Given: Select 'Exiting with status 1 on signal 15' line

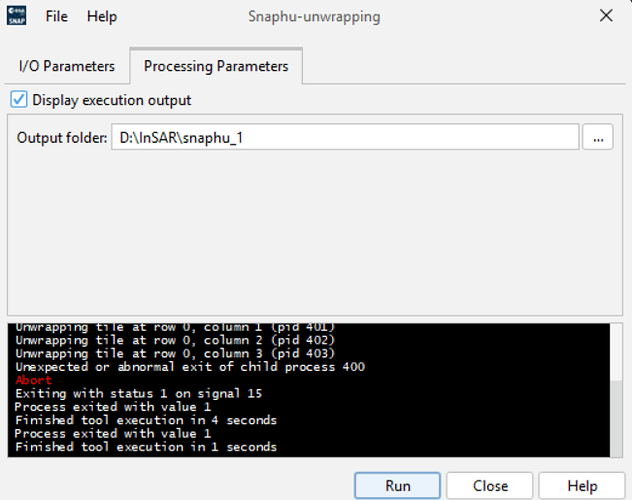Looking at the screenshot, I should [139, 393].
